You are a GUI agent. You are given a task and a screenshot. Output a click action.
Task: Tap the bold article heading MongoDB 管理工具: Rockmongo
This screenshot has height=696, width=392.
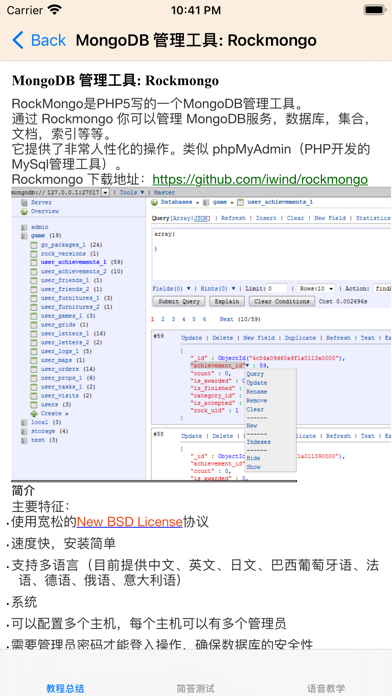(115, 80)
